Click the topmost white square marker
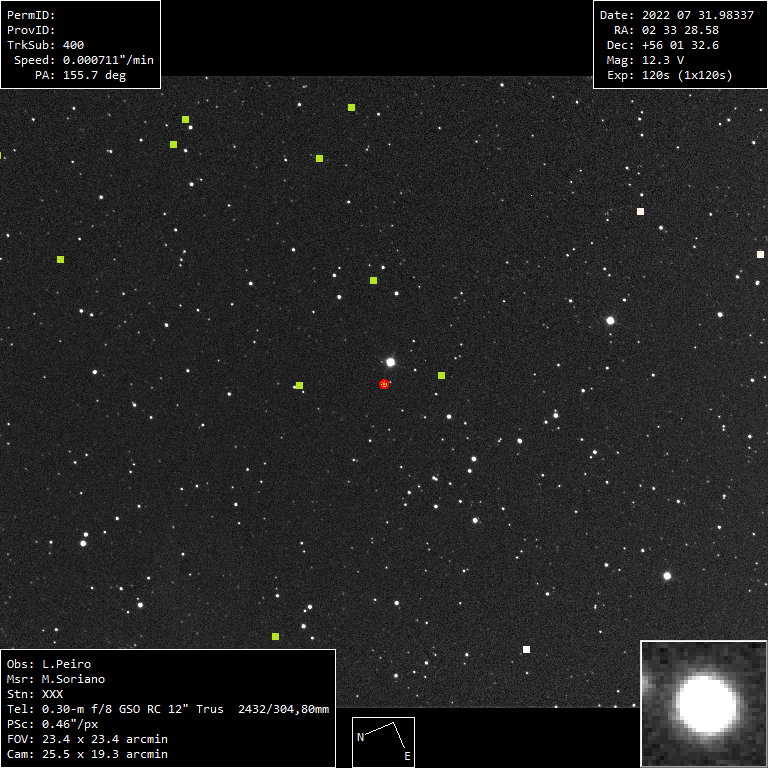Image resolution: width=768 pixels, height=768 pixels. tap(640, 211)
